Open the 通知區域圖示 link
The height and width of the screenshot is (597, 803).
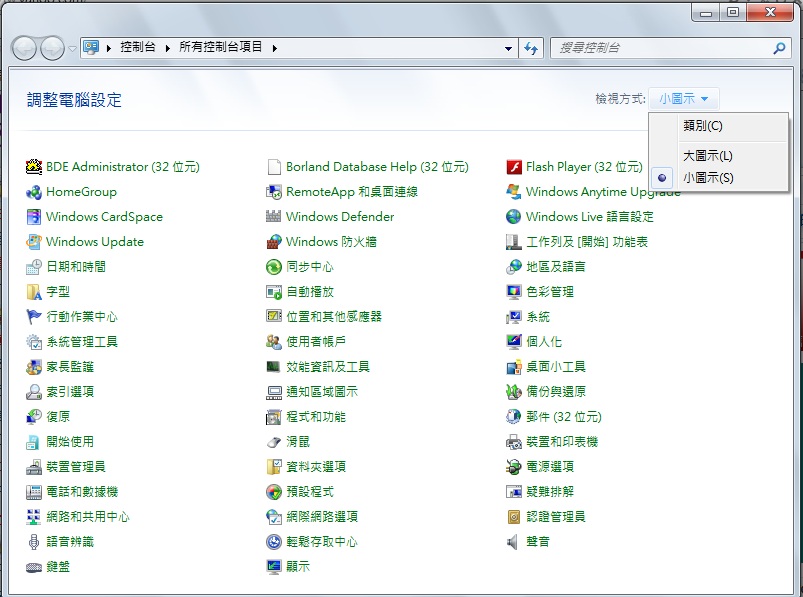322,392
